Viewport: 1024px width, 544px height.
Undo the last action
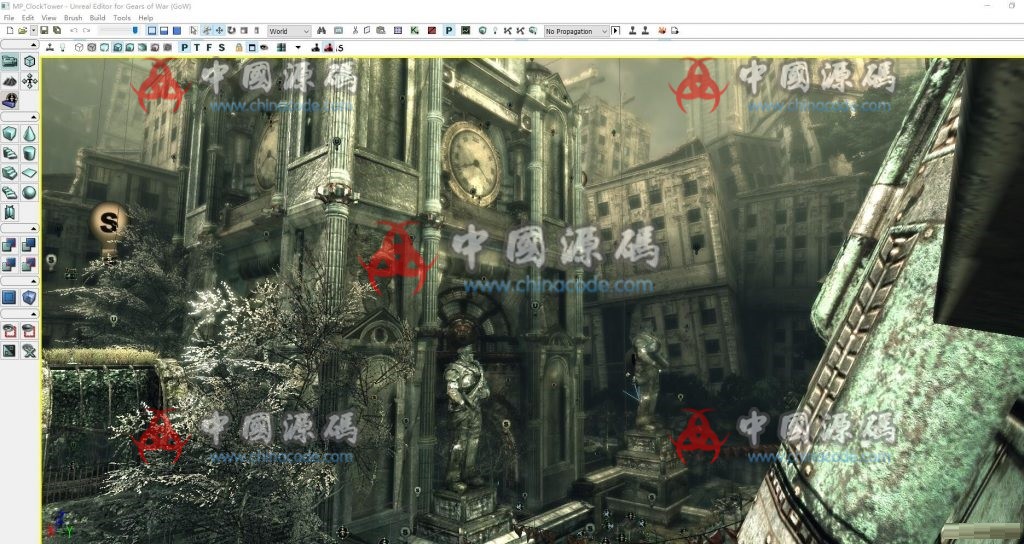(74, 31)
